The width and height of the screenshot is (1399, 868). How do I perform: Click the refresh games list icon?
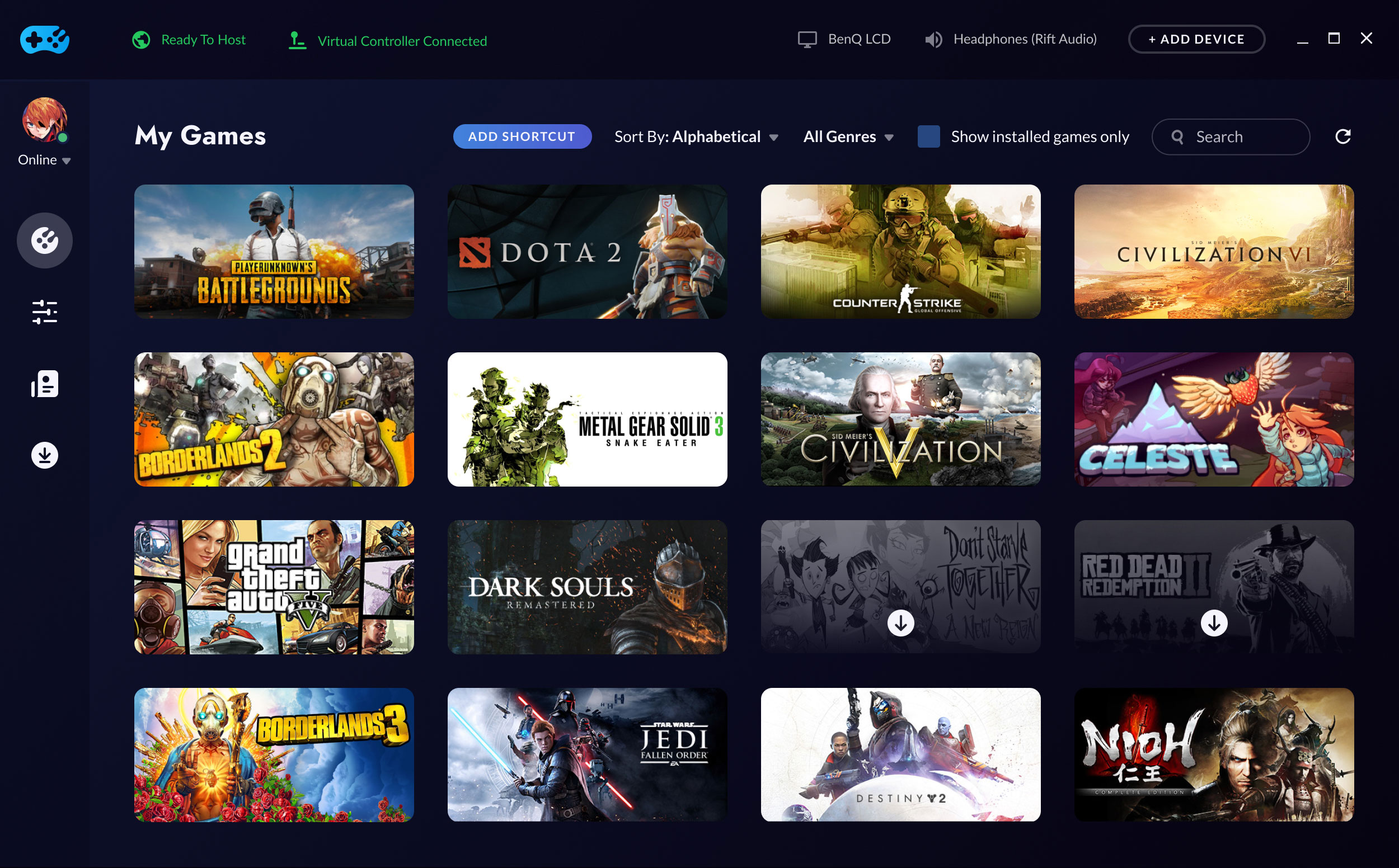click(x=1342, y=136)
